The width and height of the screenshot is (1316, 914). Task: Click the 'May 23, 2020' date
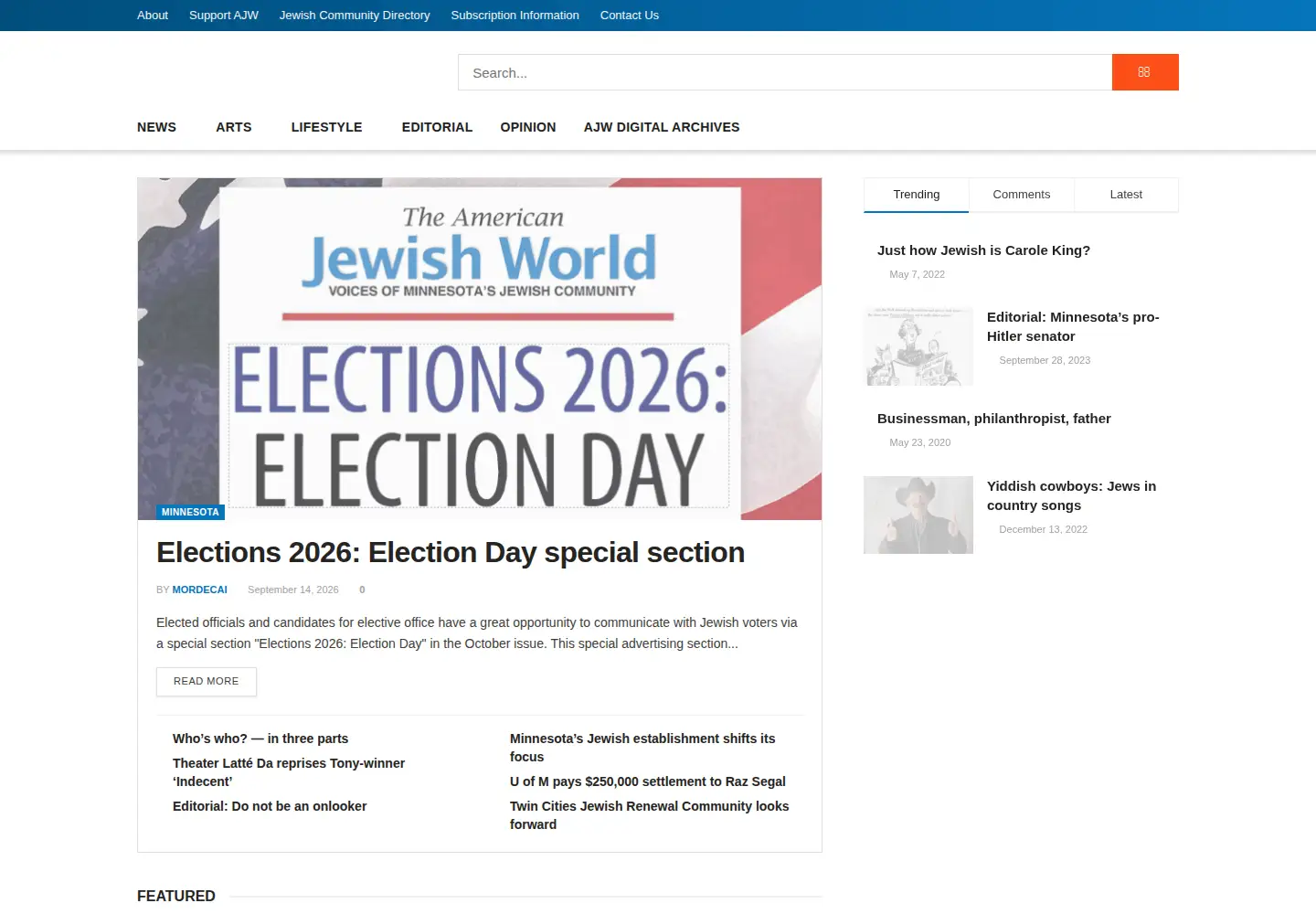click(920, 442)
